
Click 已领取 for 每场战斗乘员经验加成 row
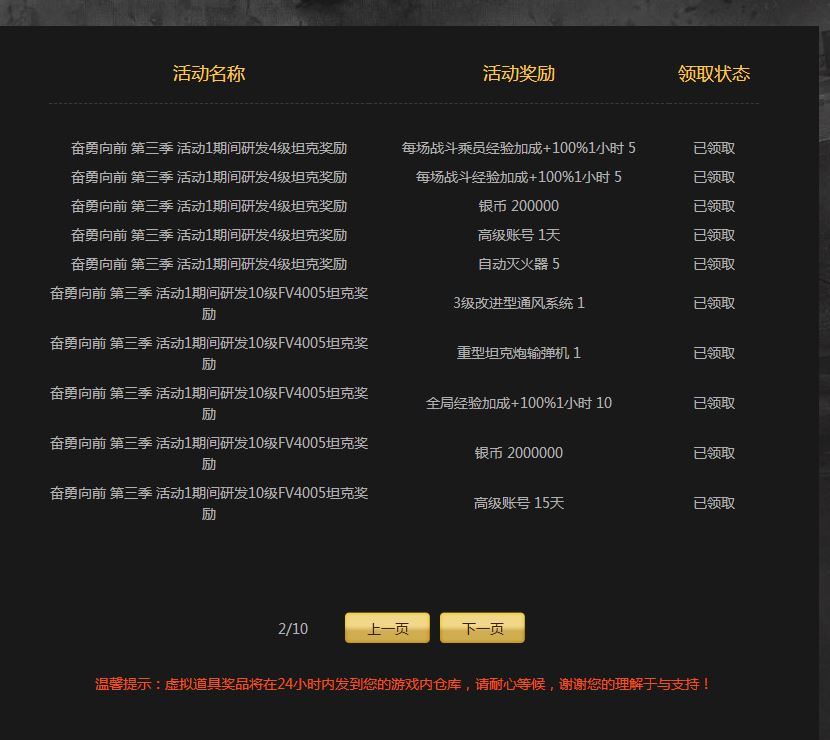click(714, 148)
